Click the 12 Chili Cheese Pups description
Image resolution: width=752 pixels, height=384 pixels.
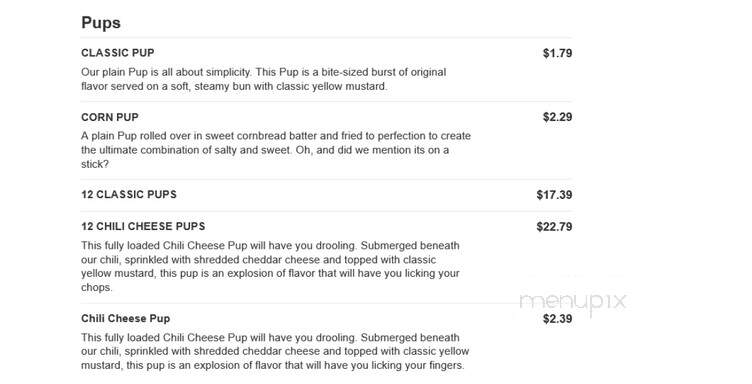270,267
